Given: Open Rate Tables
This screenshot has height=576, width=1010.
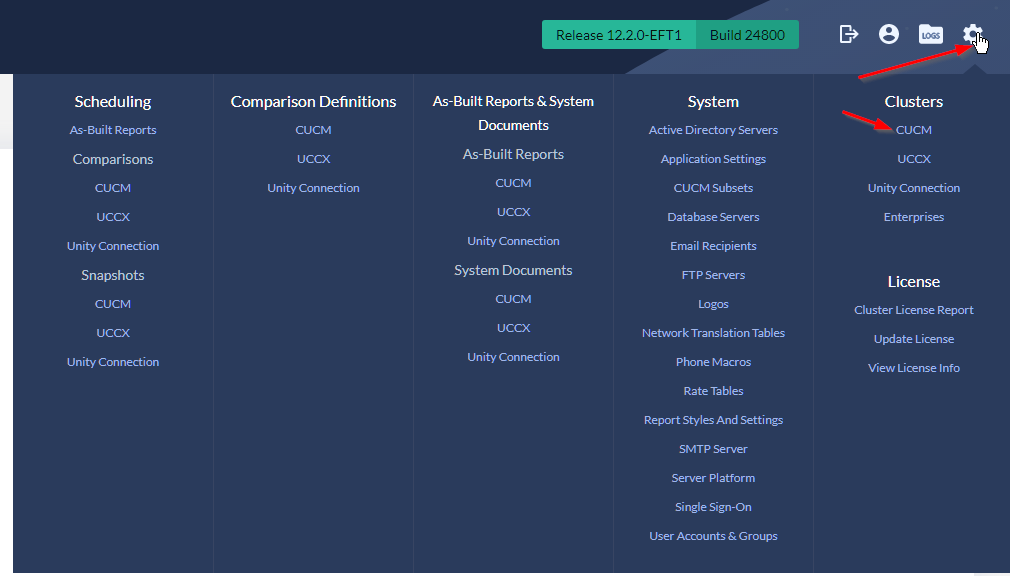Looking at the screenshot, I should pos(713,390).
